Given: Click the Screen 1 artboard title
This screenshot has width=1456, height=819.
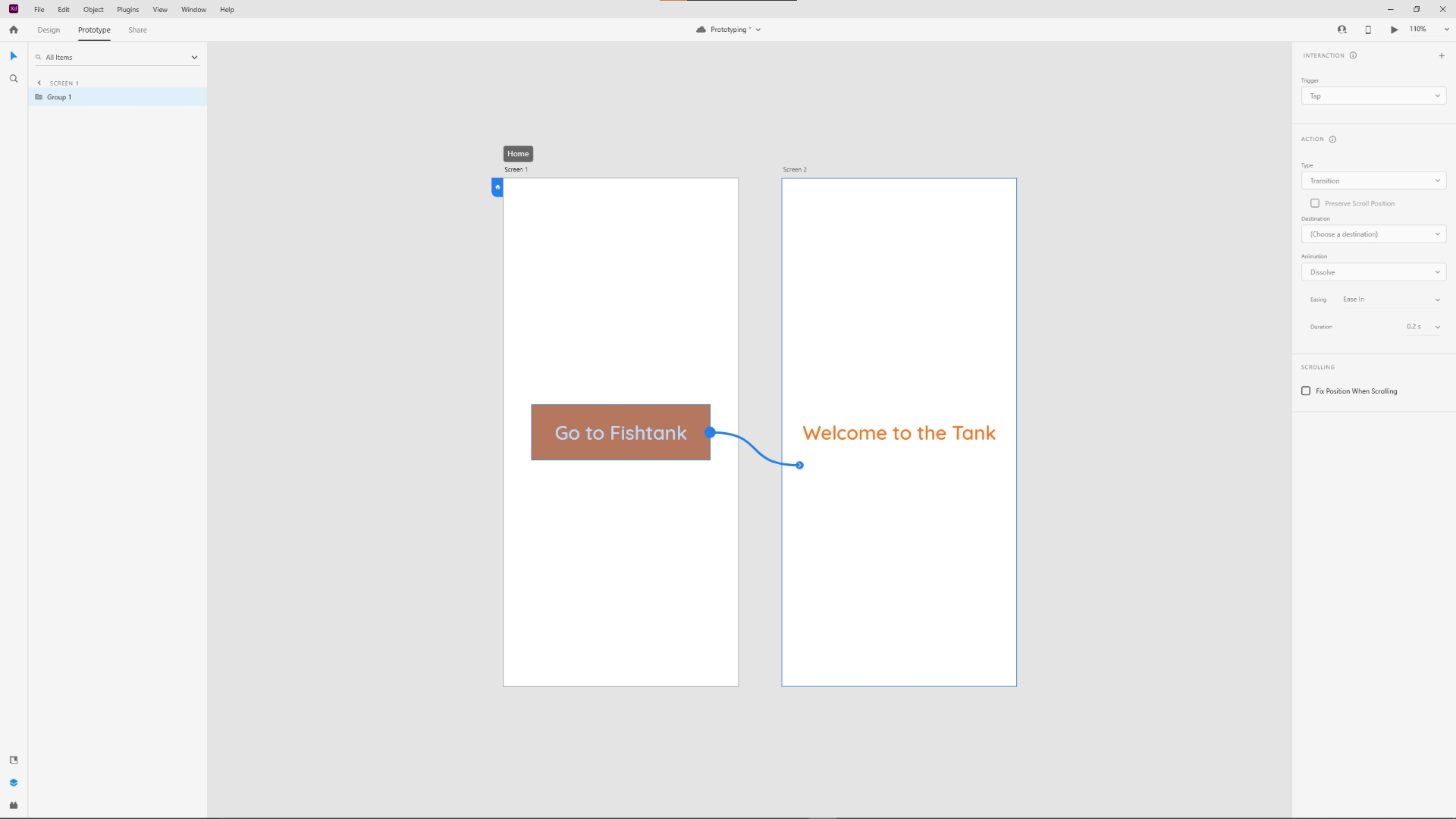Looking at the screenshot, I should pos(516,170).
